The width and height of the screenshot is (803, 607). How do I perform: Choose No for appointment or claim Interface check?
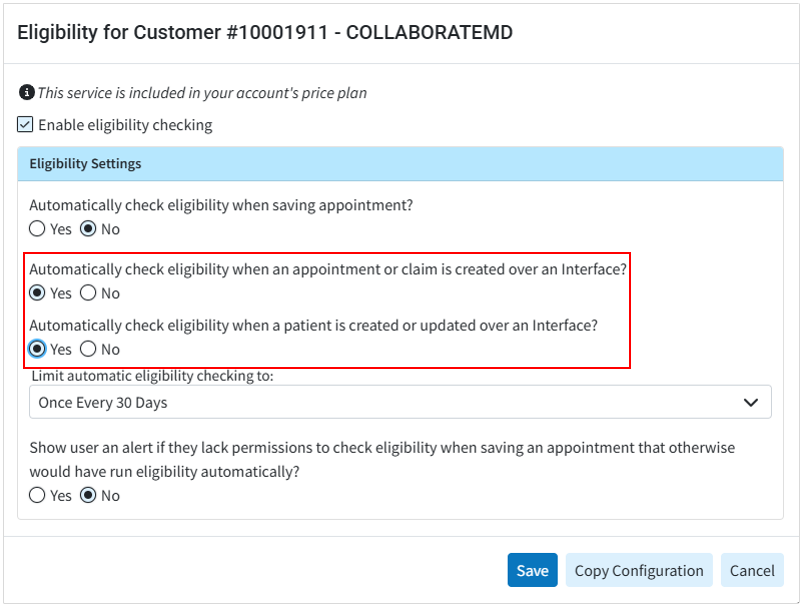[88, 293]
